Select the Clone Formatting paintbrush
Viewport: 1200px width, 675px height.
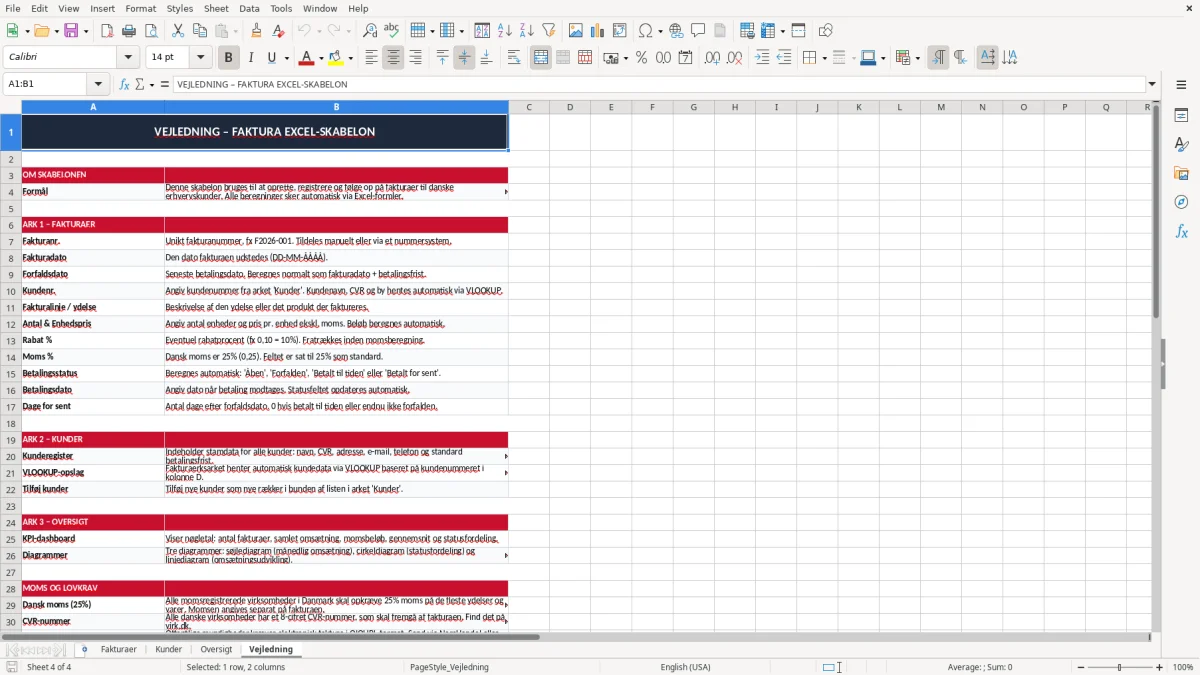point(256,31)
